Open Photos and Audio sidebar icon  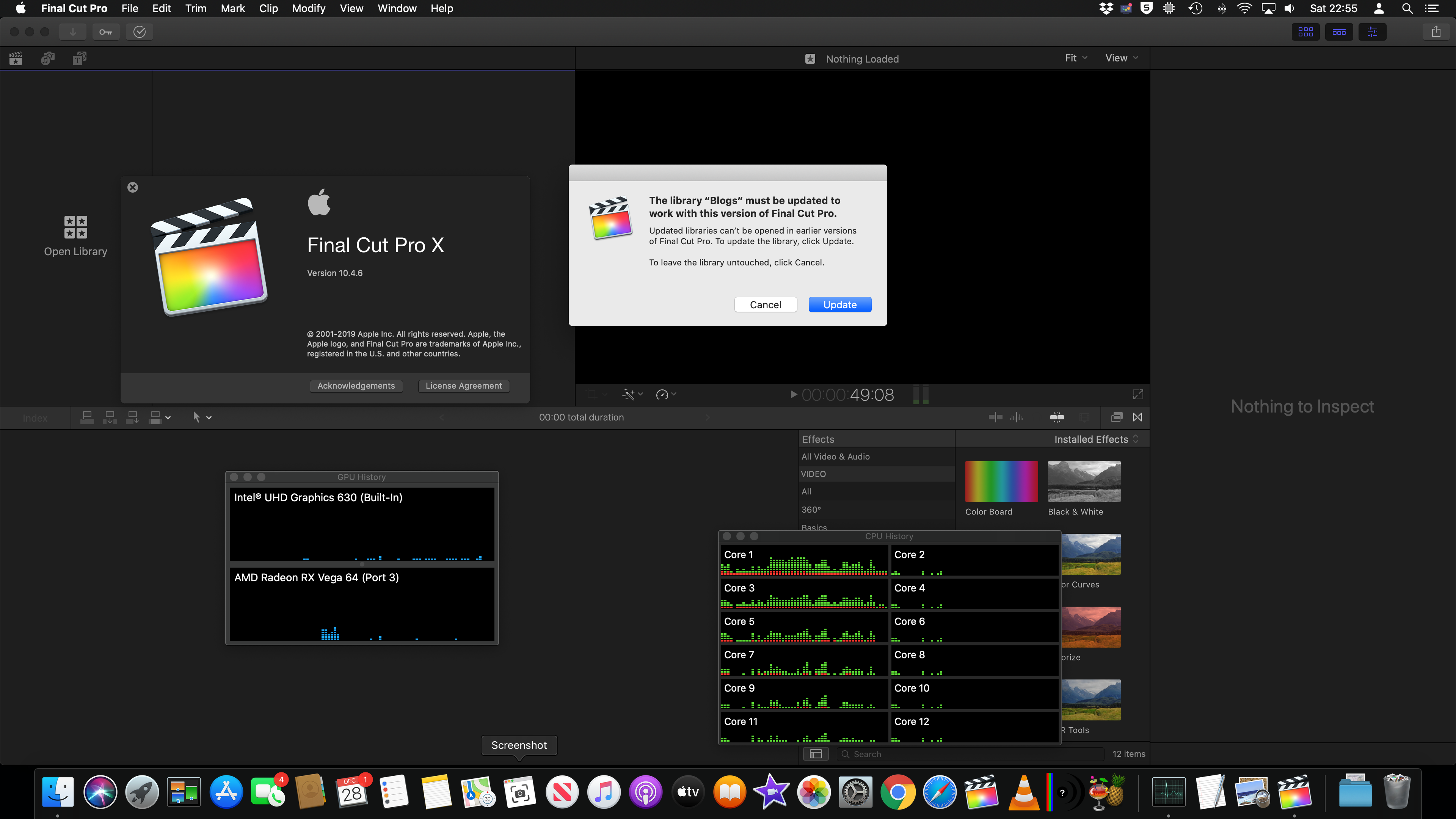pos(47,58)
